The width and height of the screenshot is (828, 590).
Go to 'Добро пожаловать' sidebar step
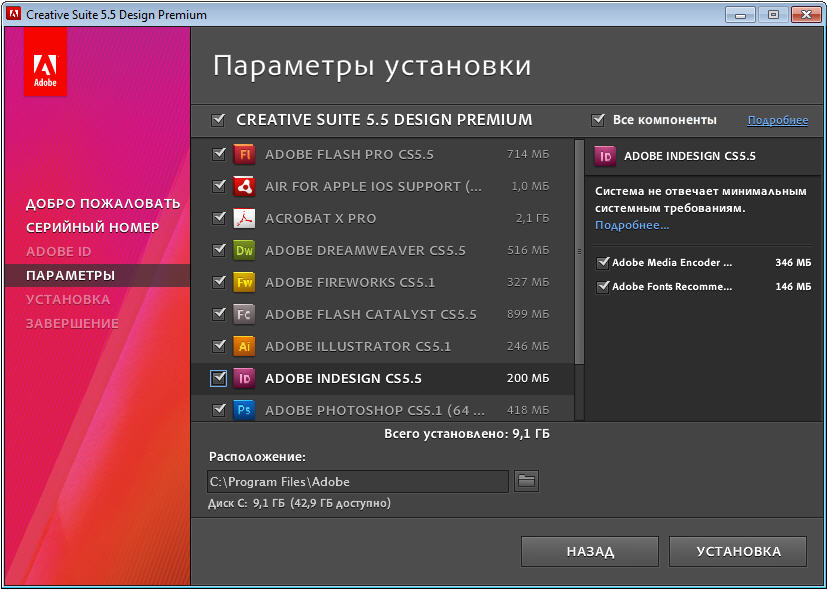[x=103, y=203]
